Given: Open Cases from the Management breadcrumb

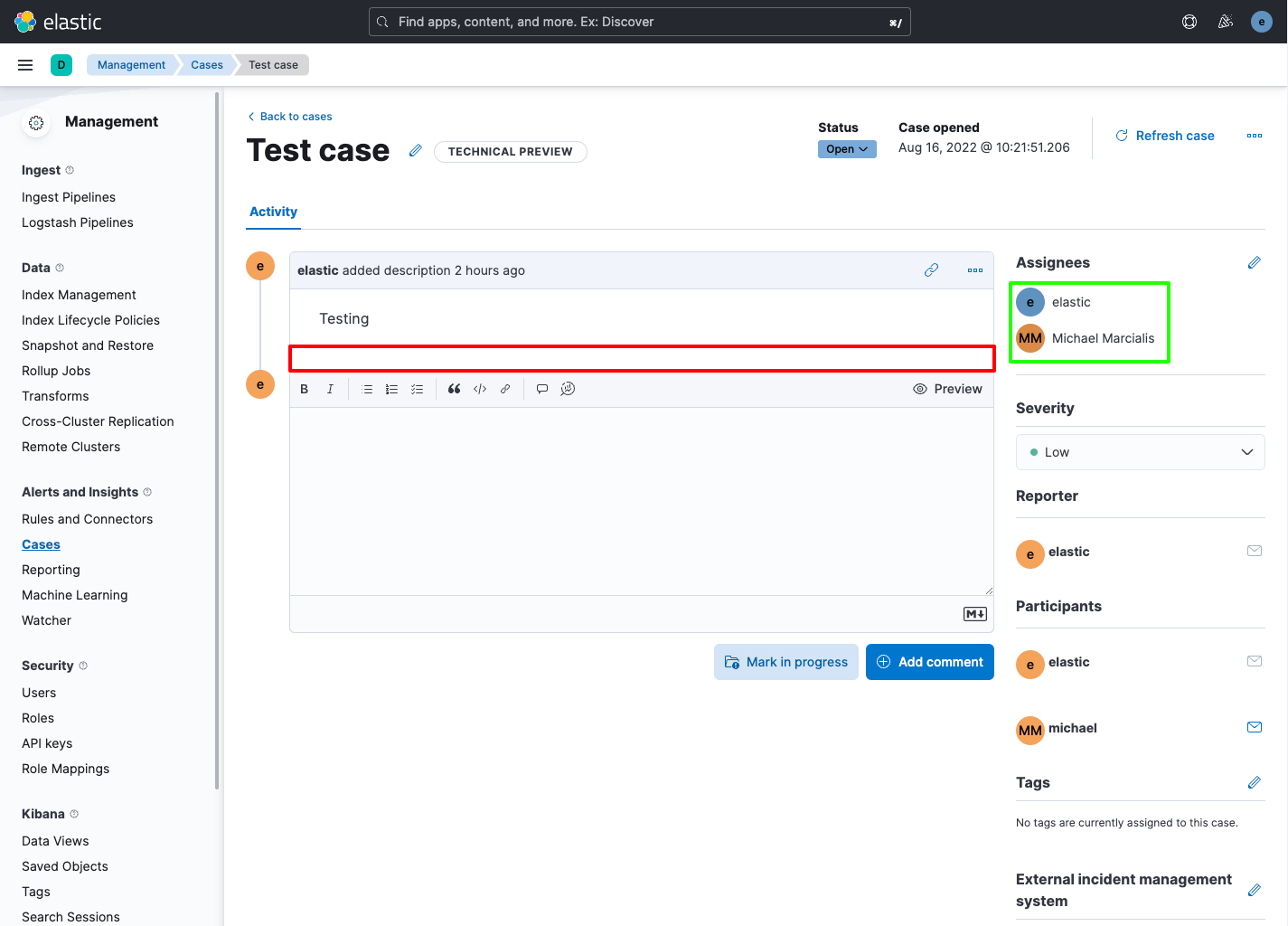Looking at the screenshot, I should (206, 64).
